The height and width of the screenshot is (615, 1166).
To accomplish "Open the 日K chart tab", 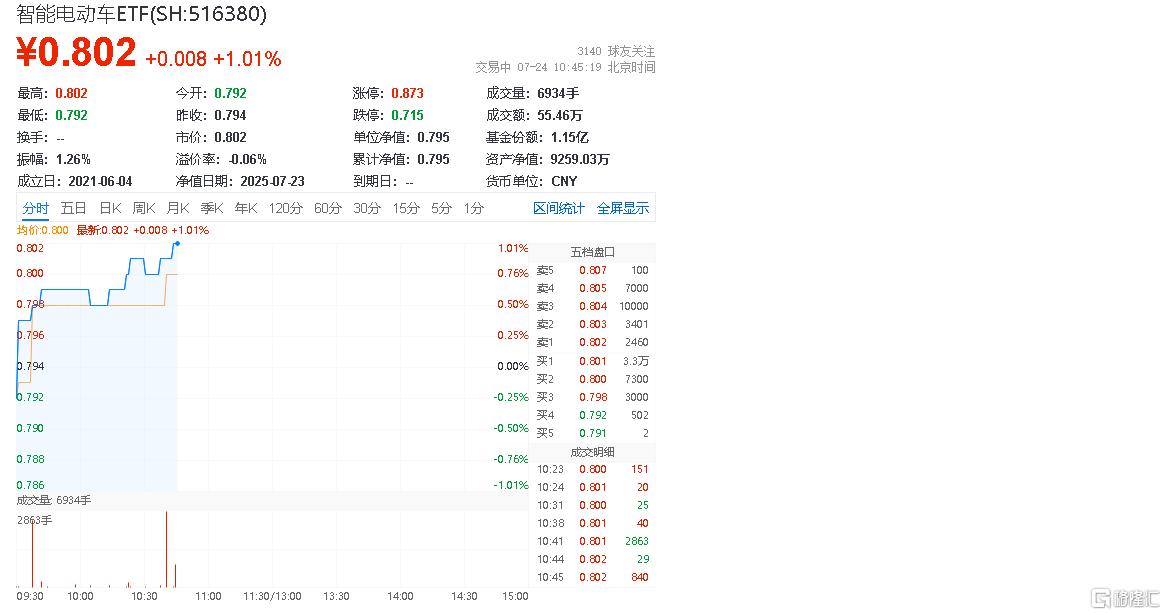I will [x=110, y=208].
